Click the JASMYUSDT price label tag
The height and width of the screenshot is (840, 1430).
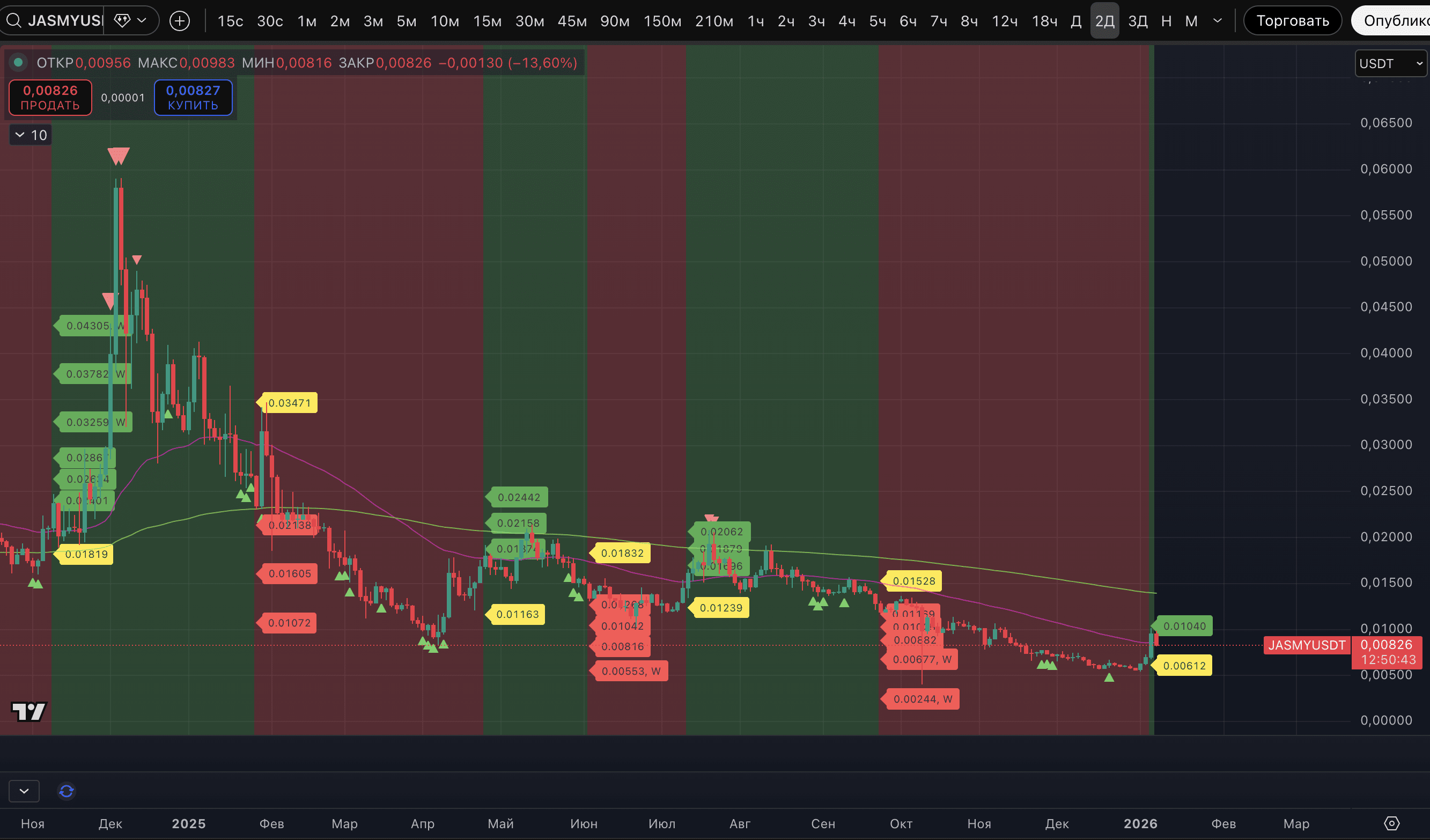1306,645
